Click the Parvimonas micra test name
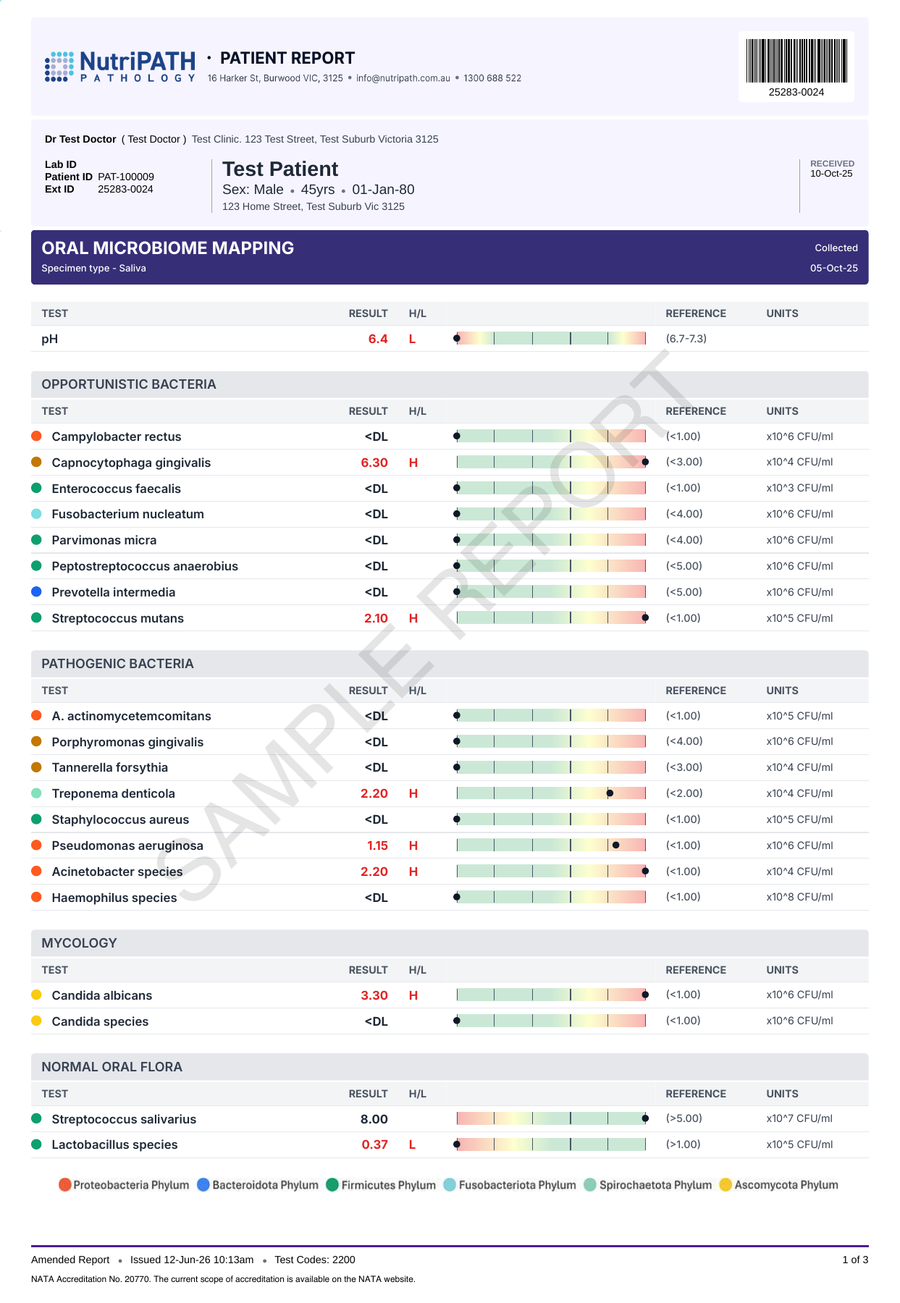The height and width of the screenshot is (1303, 900). point(104,540)
